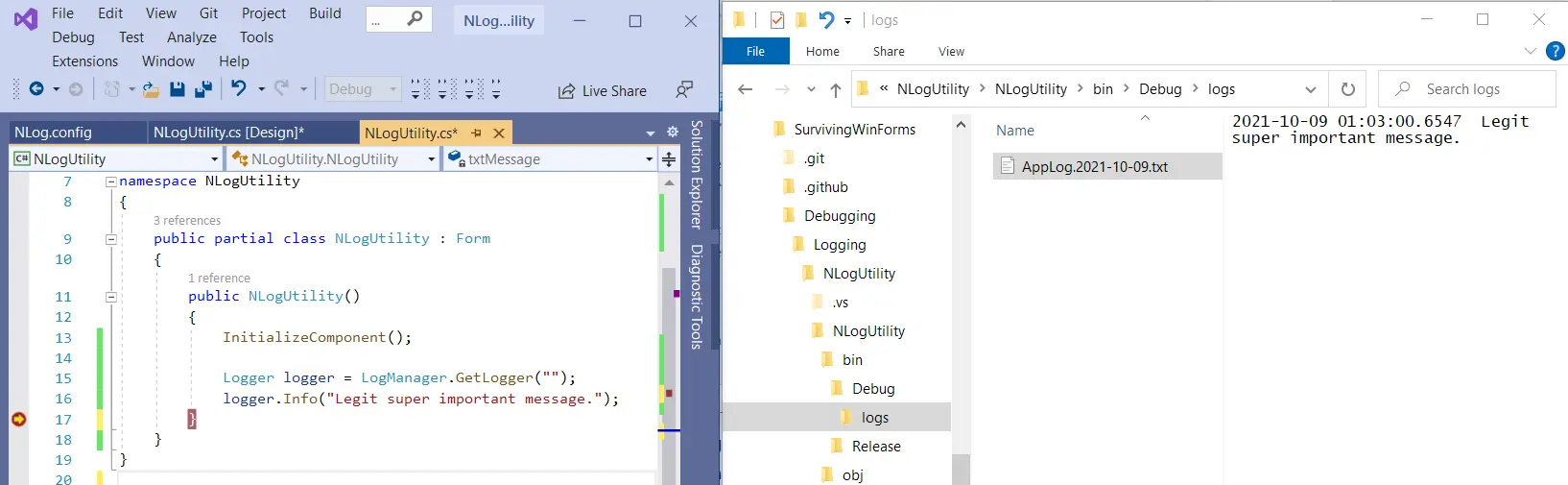Sort files by the Name column header
Image resolution: width=1568 pixels, height=485 pixels.
click(x=1015, y=131)
